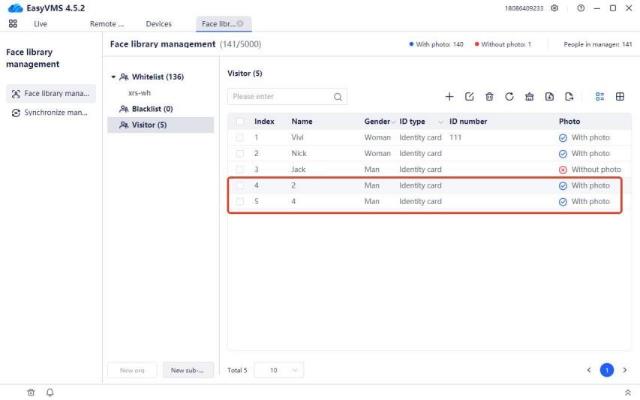Open the Gender column filter arrow
The width and height of the screenshot is (640, 400).
(394, 121)
